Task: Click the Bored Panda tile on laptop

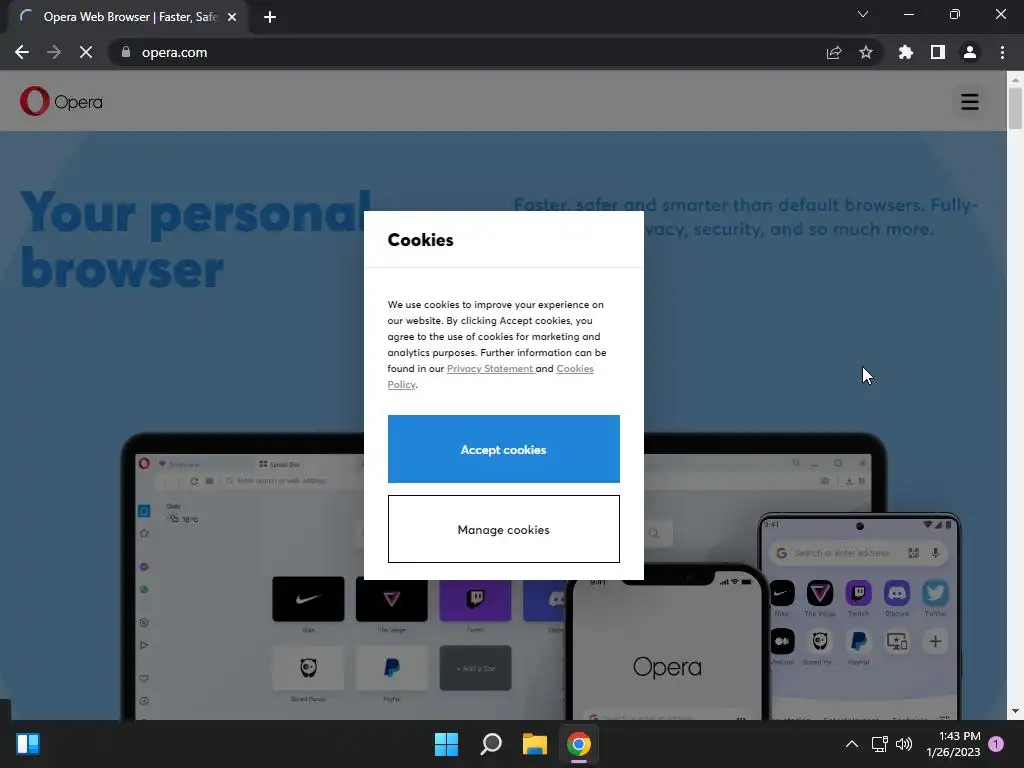Action: tap(308, 667)
